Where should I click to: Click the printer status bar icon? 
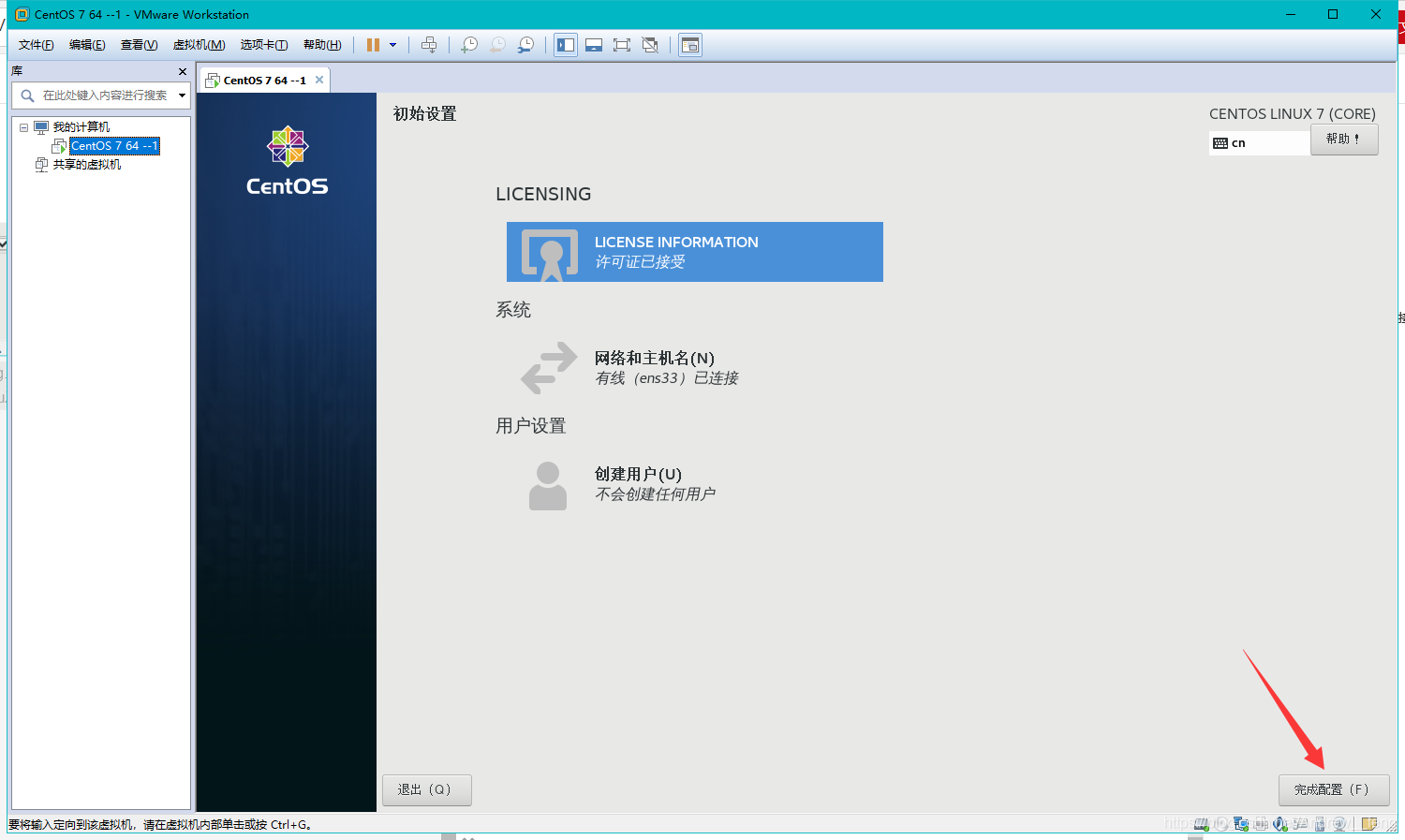click(x=1261, y=824)
